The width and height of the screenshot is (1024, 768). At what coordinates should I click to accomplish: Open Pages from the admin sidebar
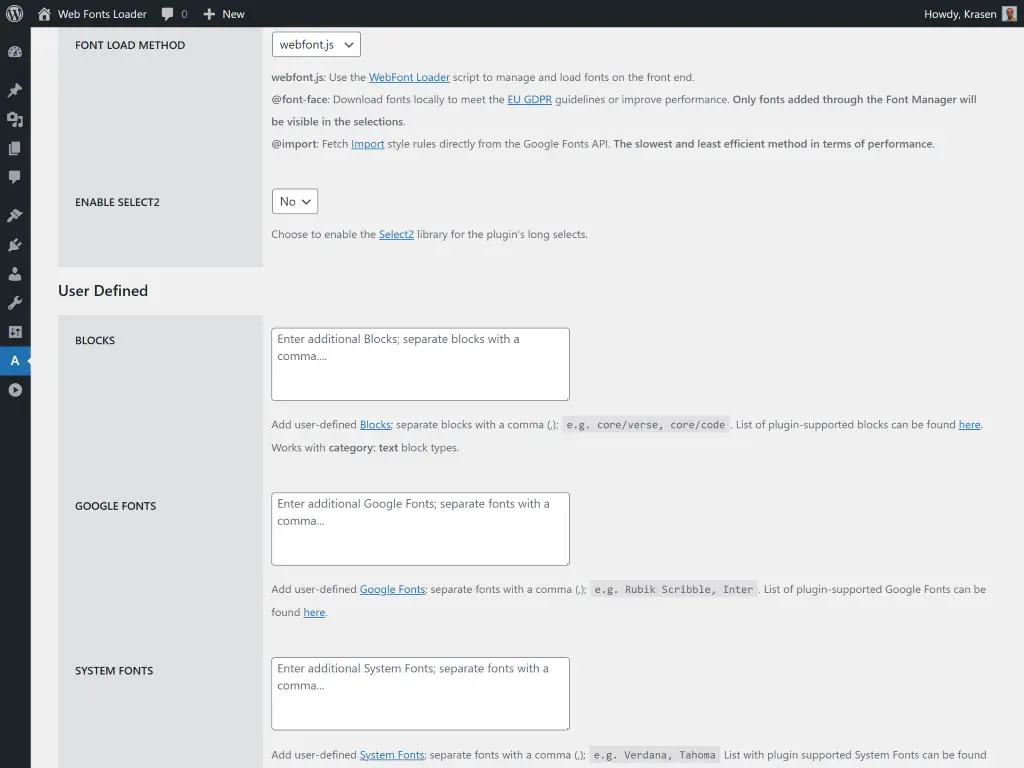click(15, 148)
